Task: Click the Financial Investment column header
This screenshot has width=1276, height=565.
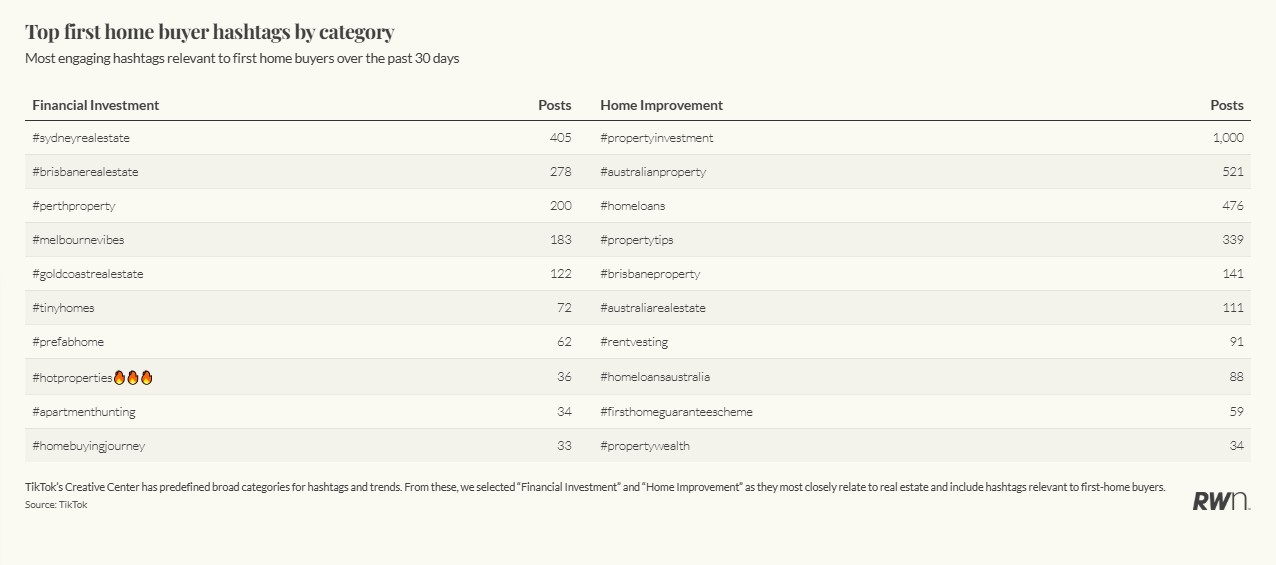Action: coord(96,105)
